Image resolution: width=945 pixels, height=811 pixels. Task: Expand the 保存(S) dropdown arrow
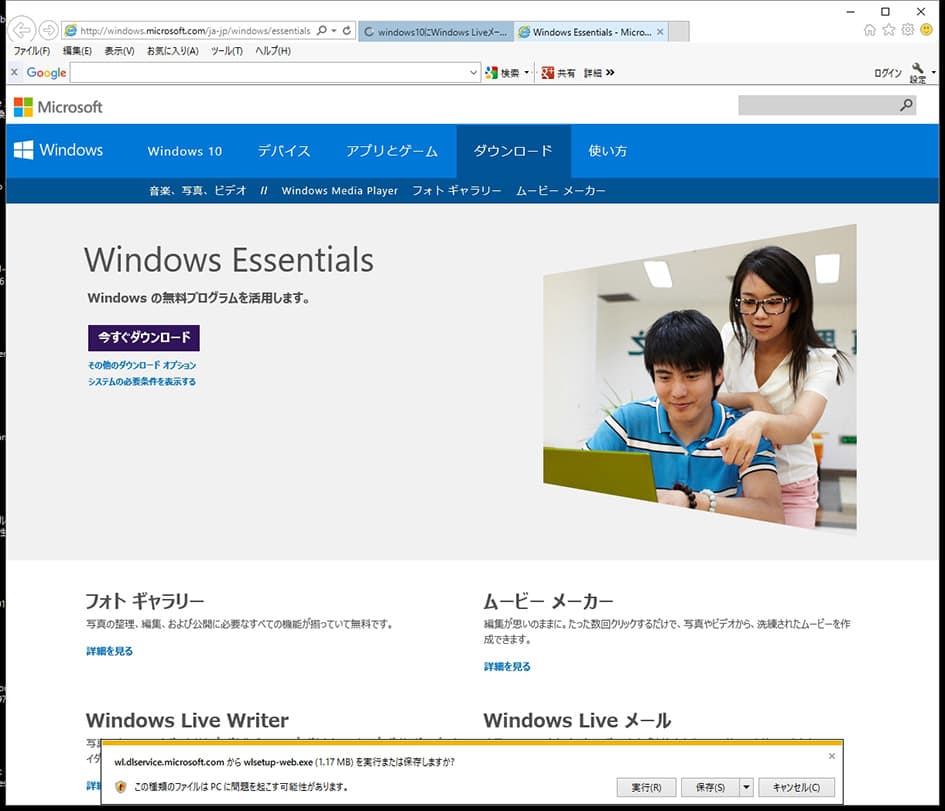746,787
